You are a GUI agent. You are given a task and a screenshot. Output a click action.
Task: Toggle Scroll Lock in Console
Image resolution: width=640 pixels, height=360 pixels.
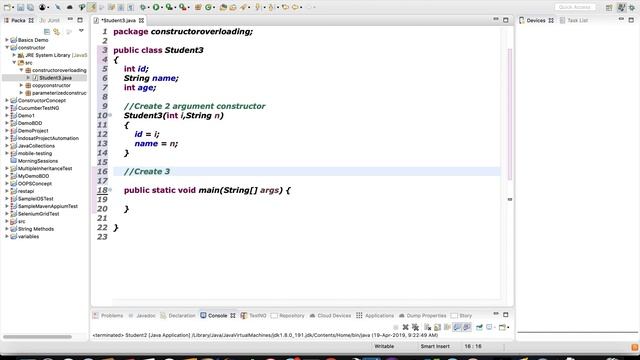[437, 327]
